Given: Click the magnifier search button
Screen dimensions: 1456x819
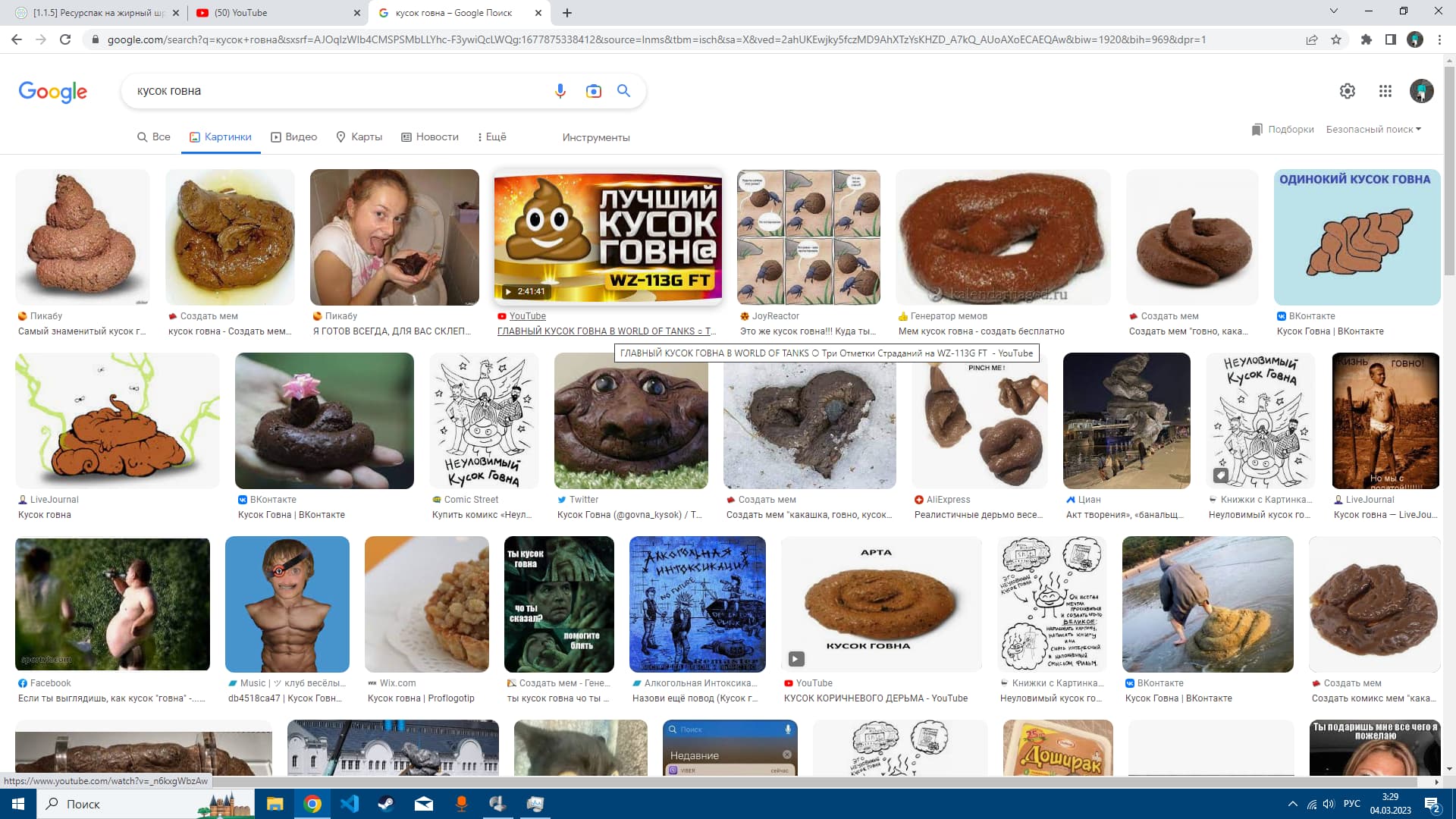Looking at the screenshot, I should [x=623, y=91].
